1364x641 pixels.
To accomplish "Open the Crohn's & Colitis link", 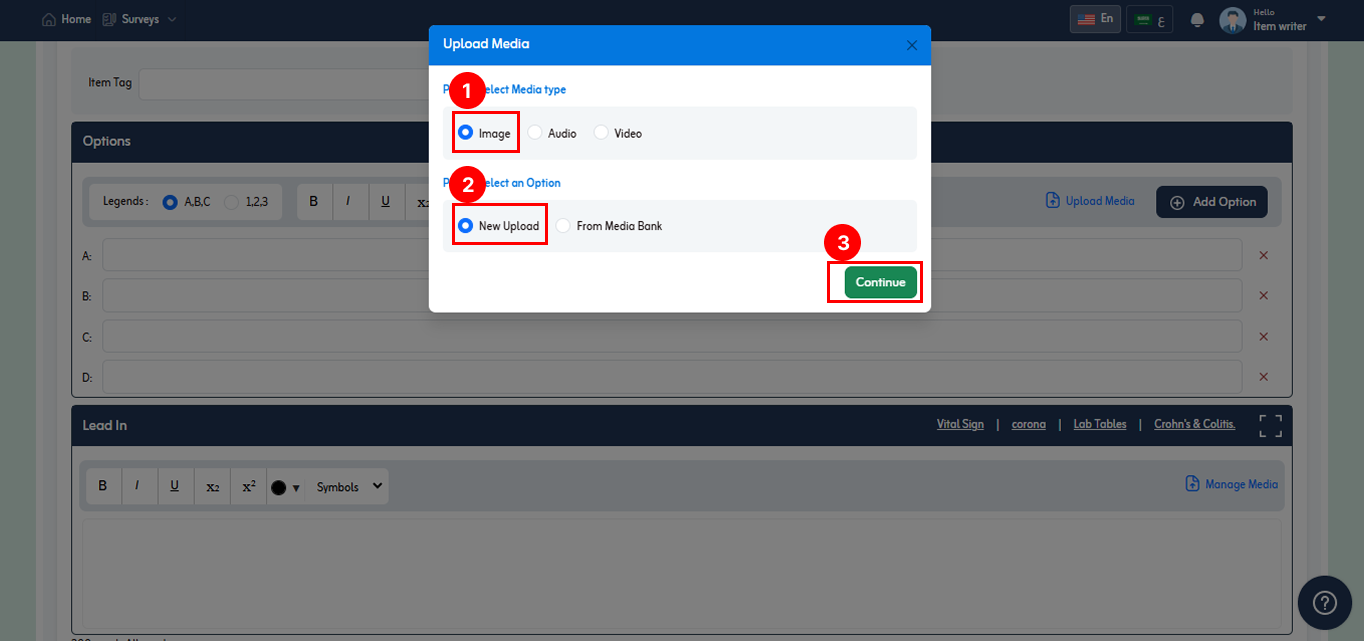I will coord(1194,424).
